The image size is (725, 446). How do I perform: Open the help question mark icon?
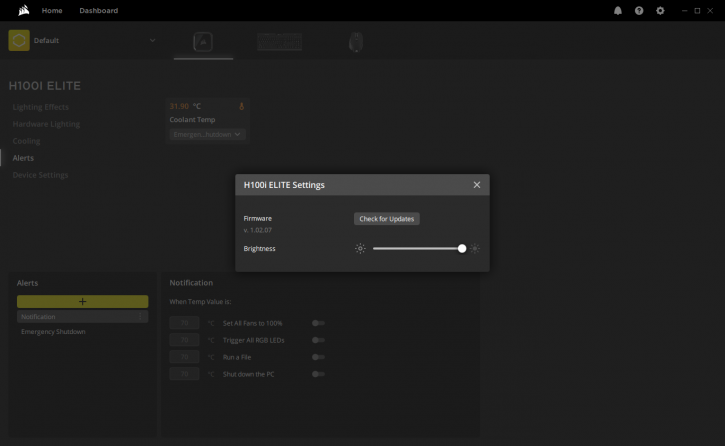point(639,11)
